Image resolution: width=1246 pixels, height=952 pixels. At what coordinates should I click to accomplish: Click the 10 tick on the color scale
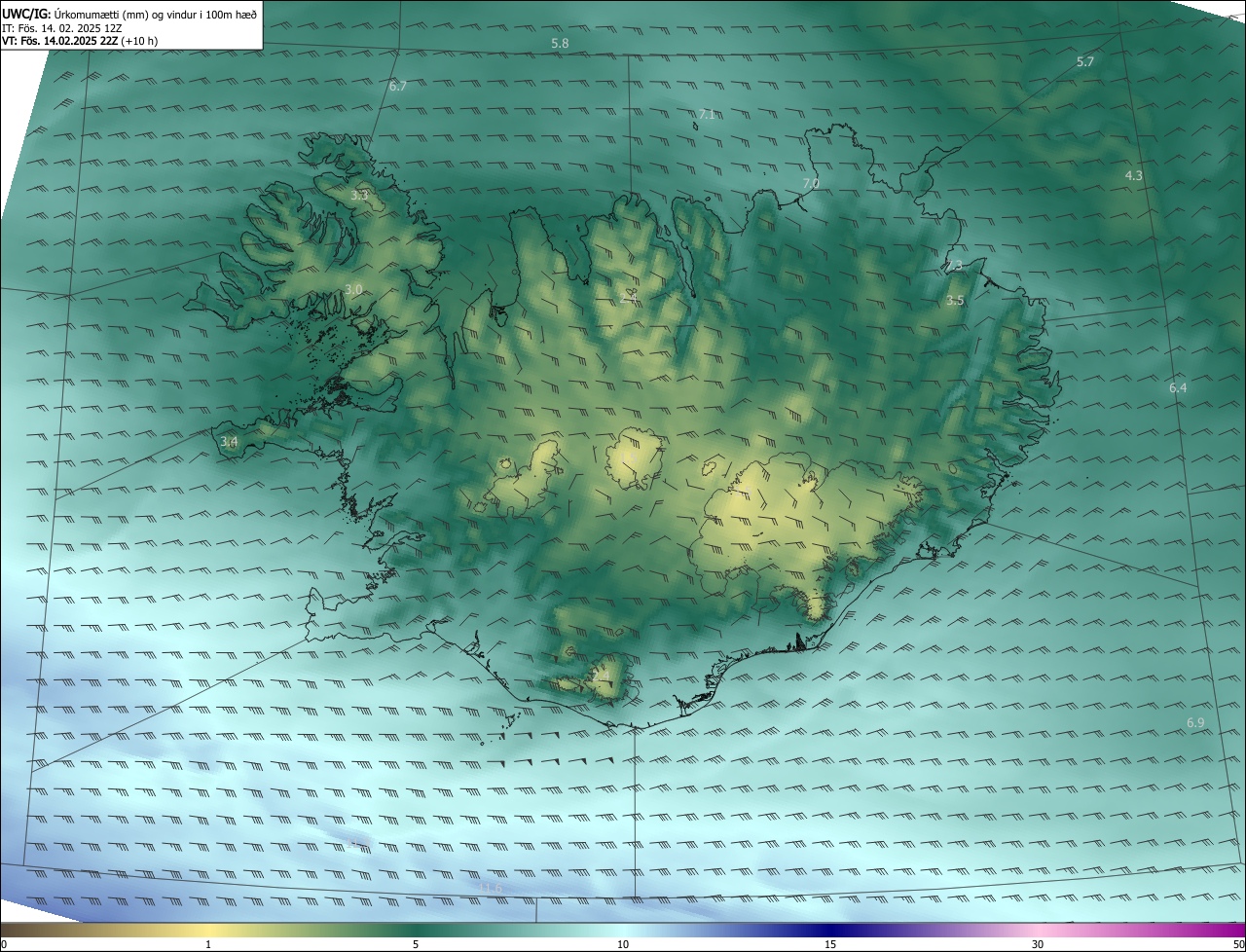tap(623, 945)
